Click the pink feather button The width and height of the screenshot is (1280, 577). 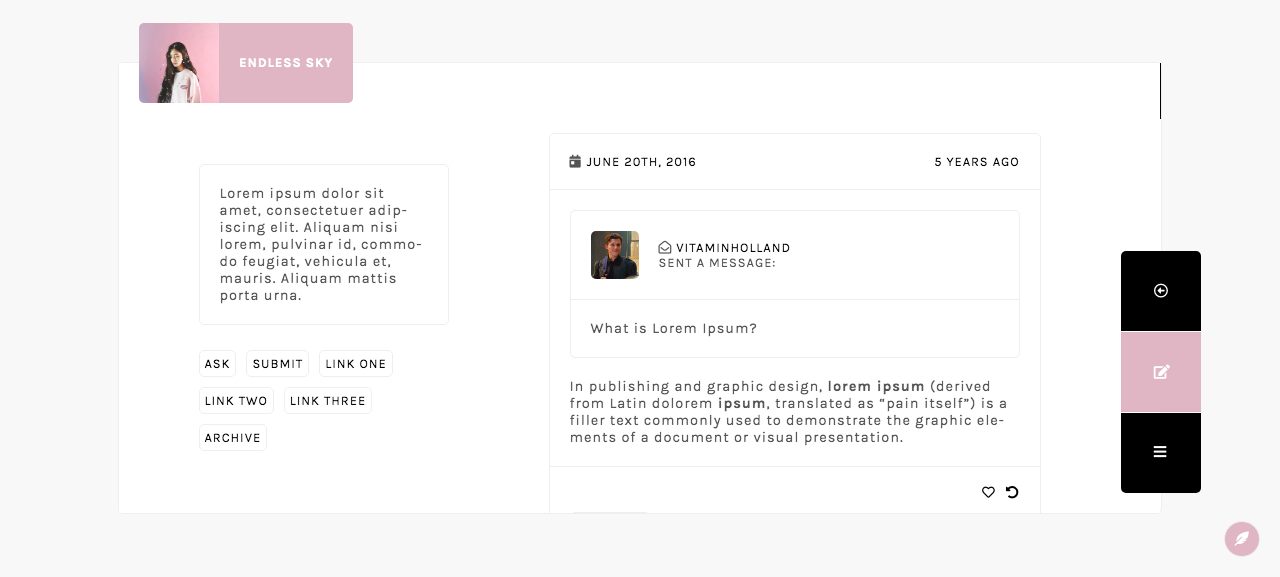(1242, 539)
